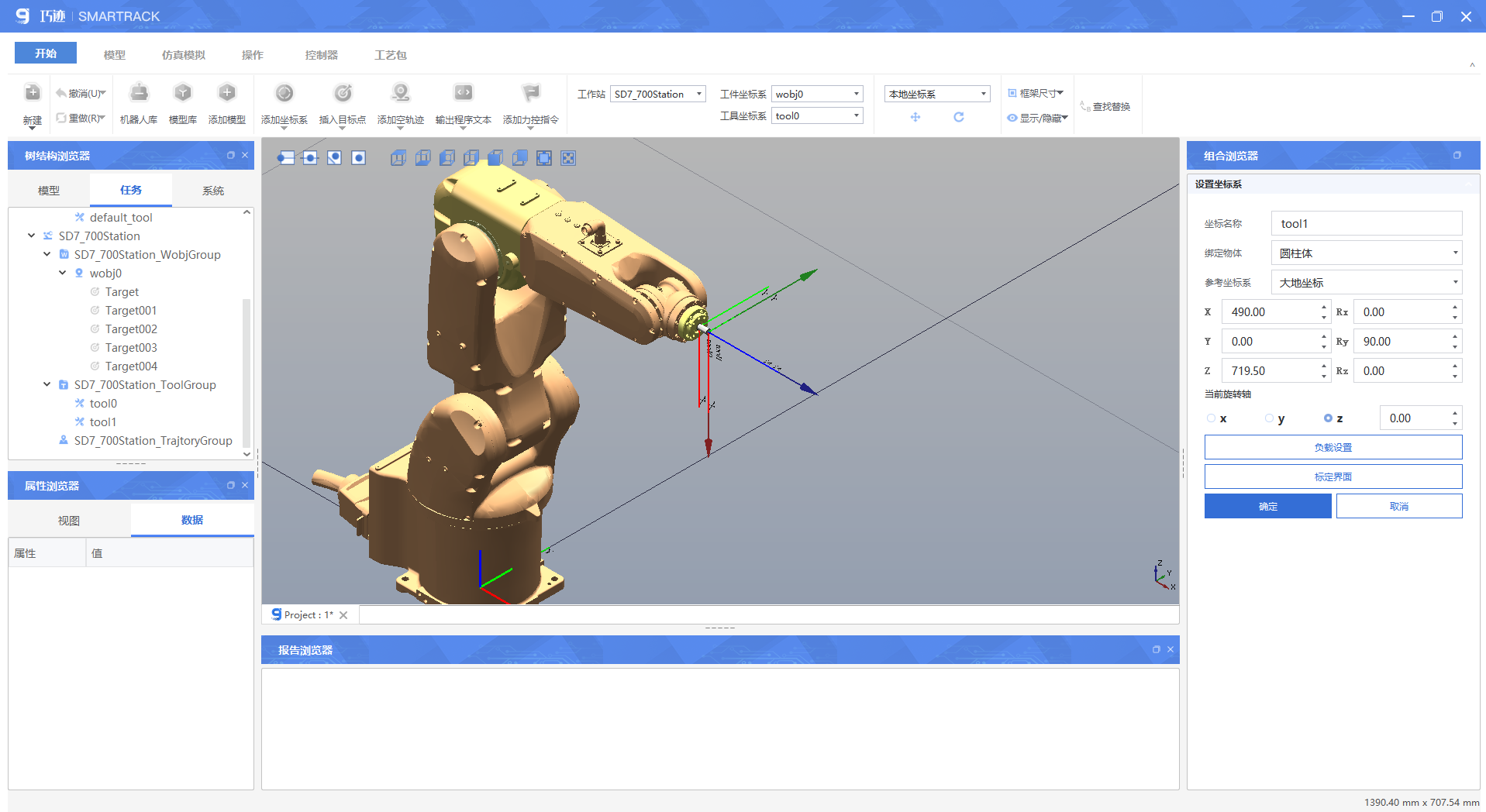Image resolution: width=1486 pixels, height=812 pixels.
Task: Click the 添加力控指令 force control command icon
Action: pyautogui.click(x=531, y=93)
